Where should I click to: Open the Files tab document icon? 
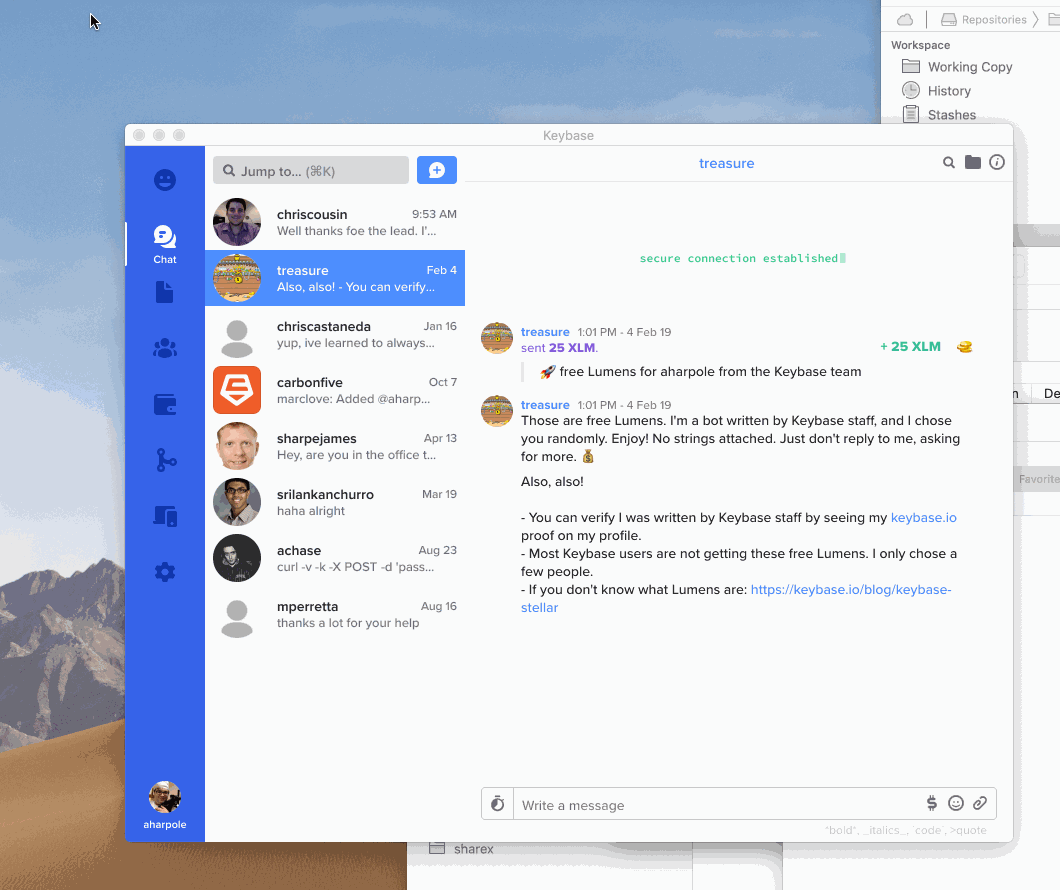point(164,292)
